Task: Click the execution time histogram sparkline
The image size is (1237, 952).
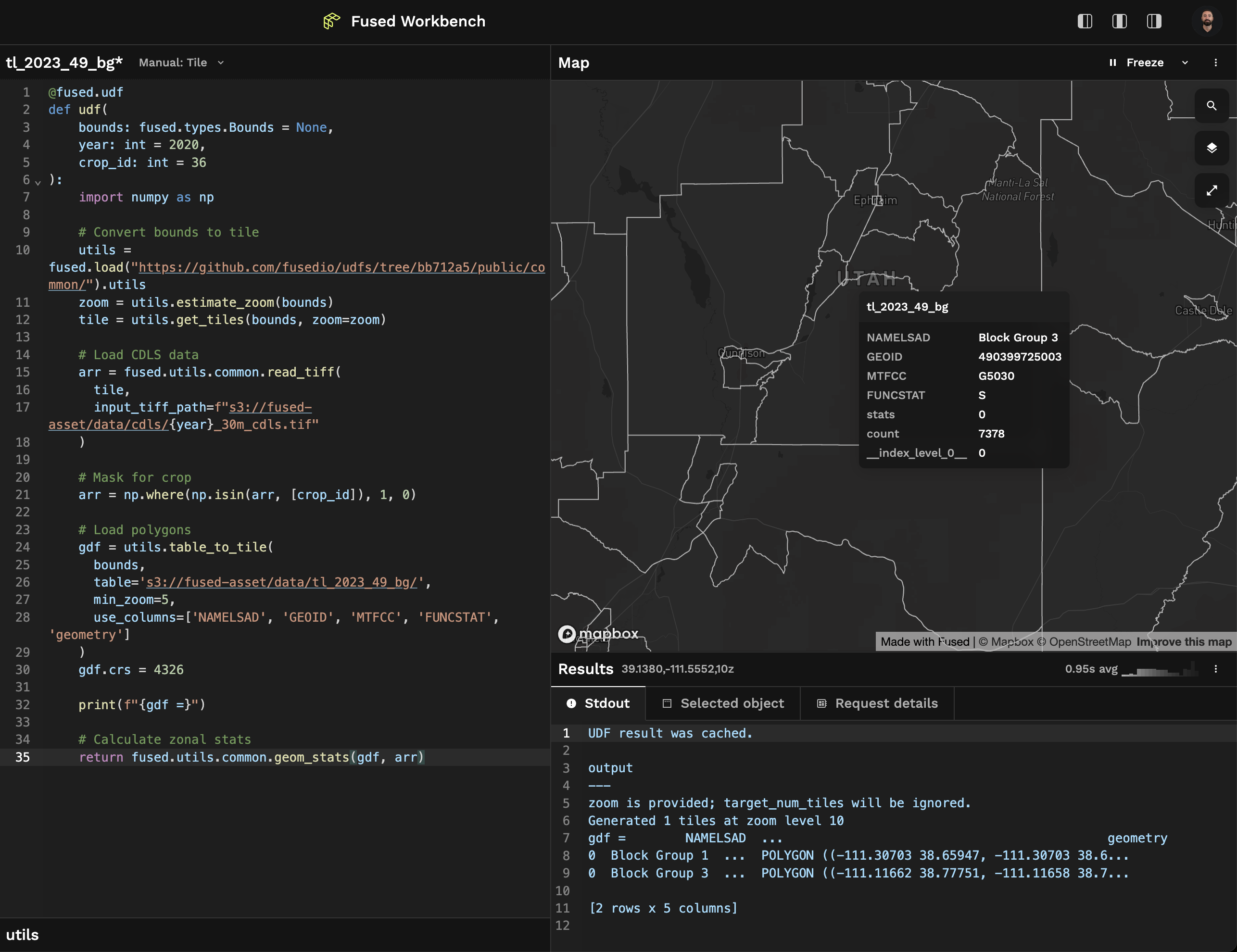Action: [1160, 669]
